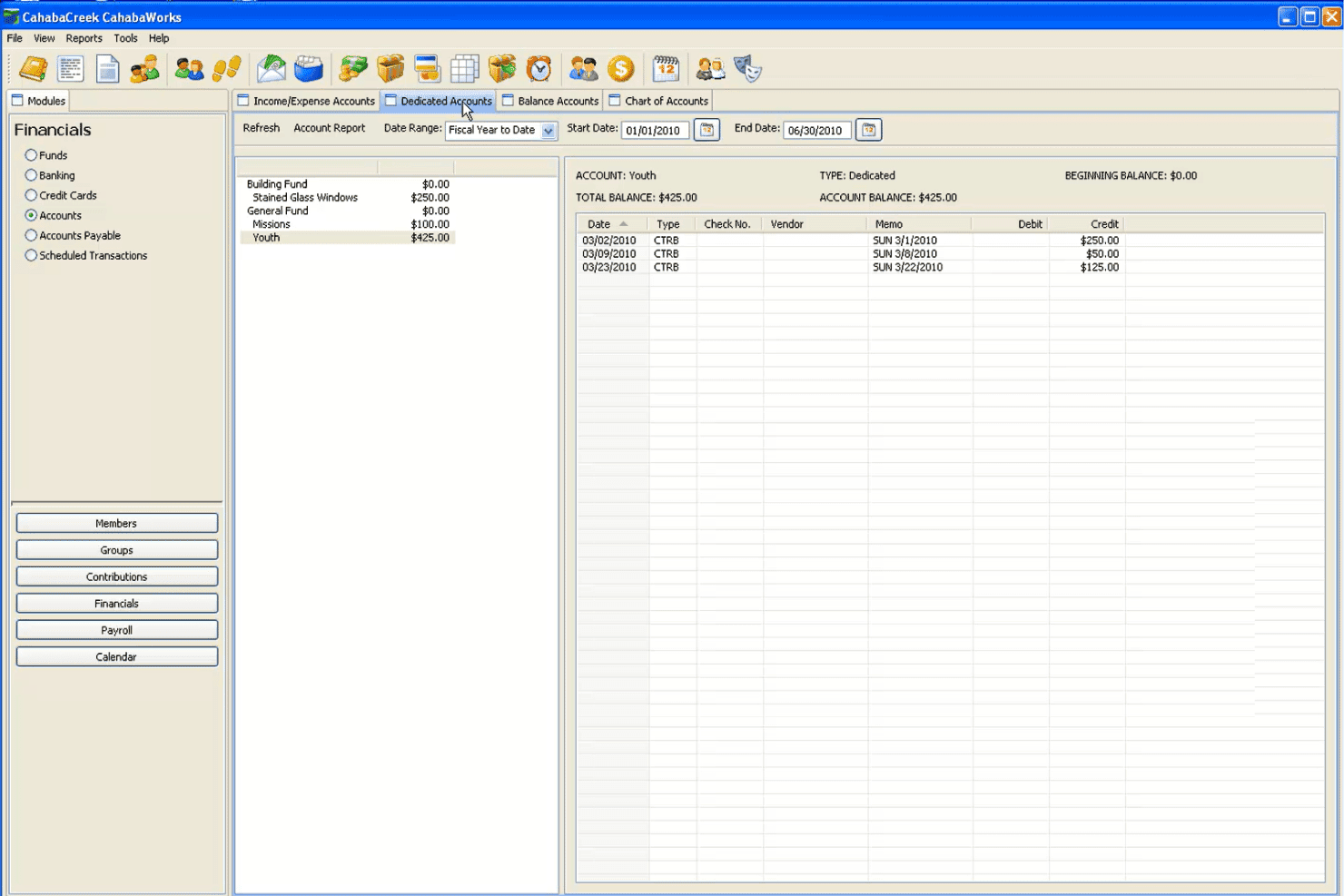The height and width of the screenshot is (896, 1344).
Task: Switch to Income/Expense Accounts tab
Action: point(306,101)
